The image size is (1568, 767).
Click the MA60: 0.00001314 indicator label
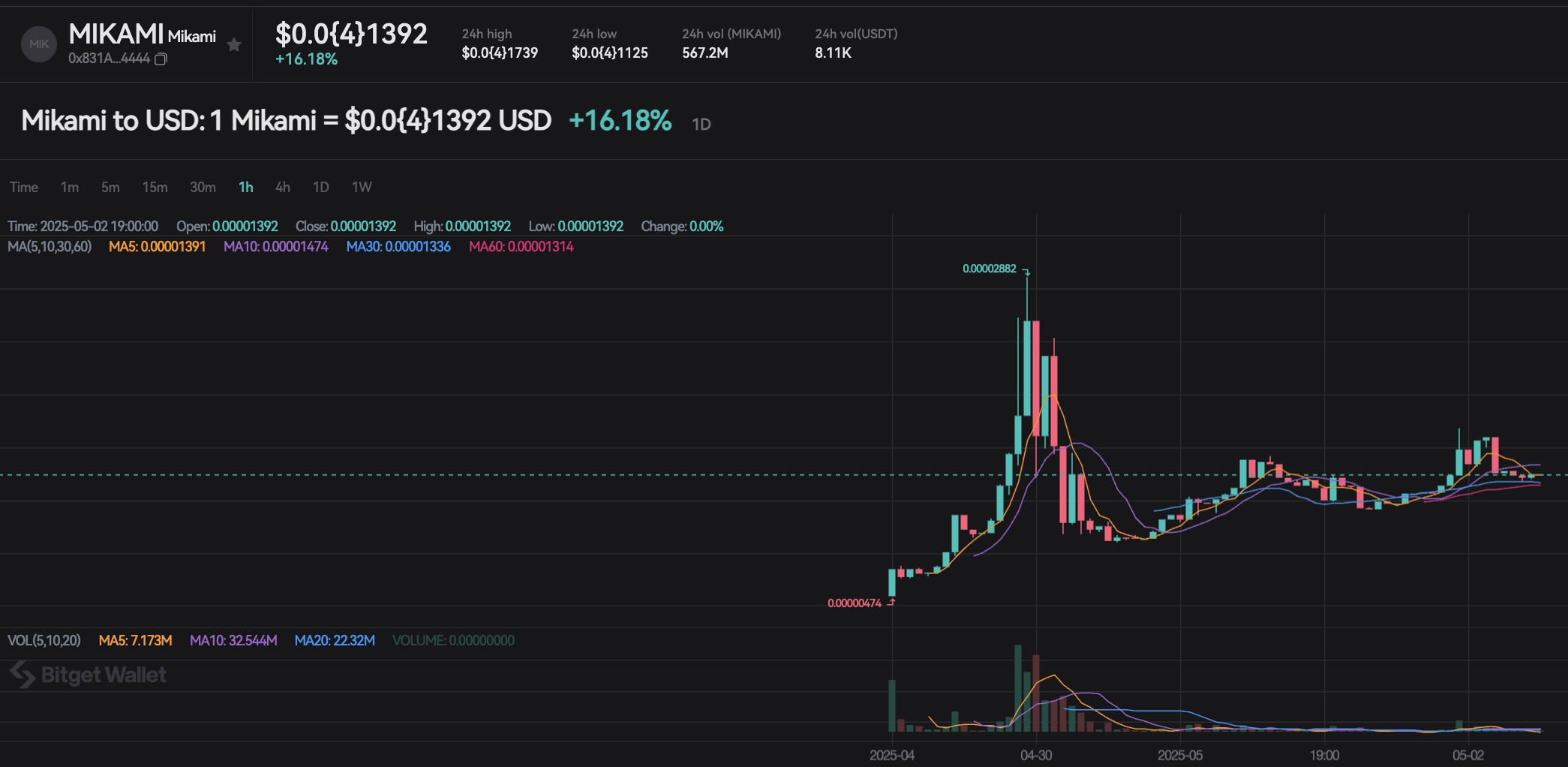tap(521, 247)
